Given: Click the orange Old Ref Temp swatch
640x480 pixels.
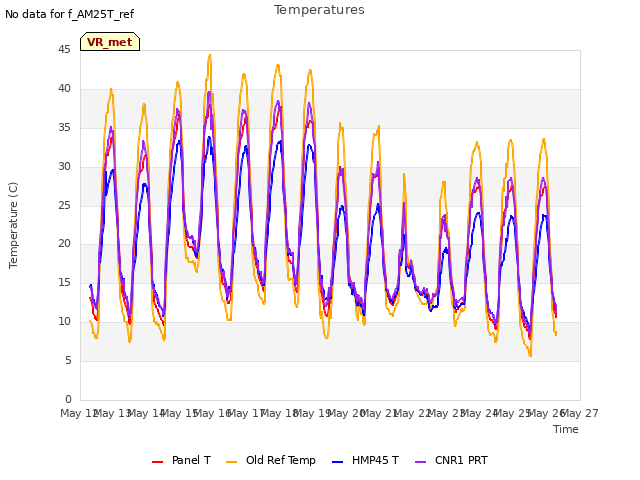Looking at the screenshot, I should click(231, 462).
